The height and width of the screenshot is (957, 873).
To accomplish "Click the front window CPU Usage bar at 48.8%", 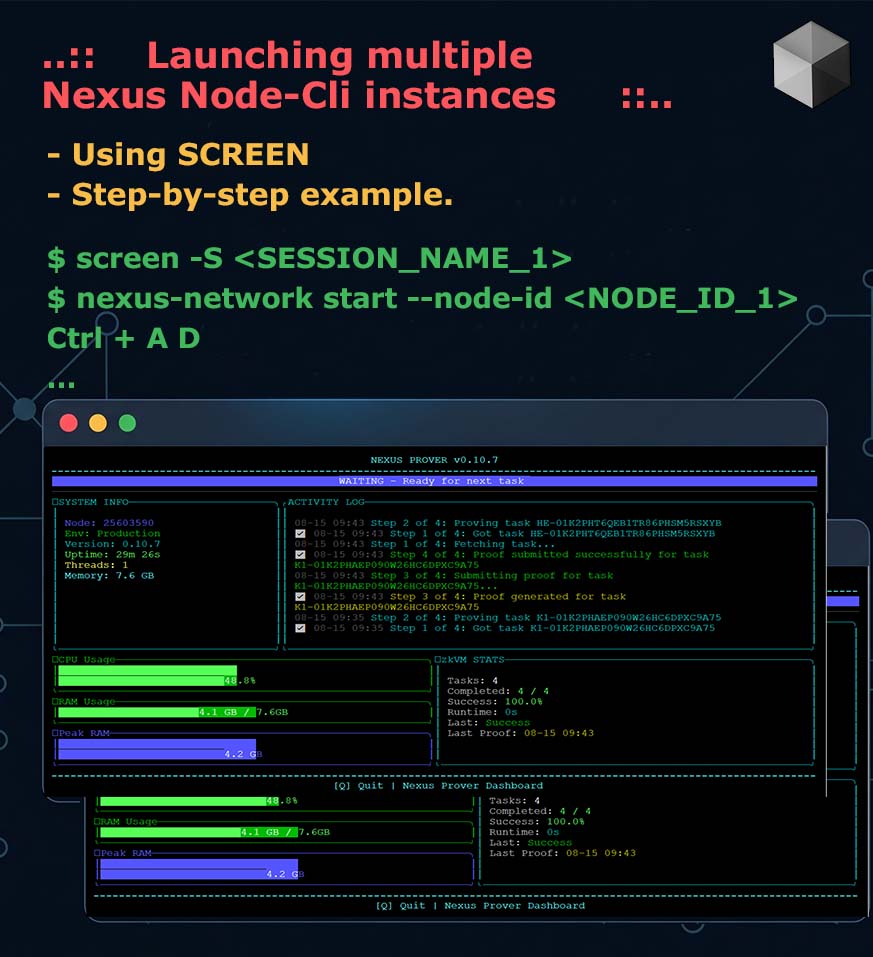I will pyautogui.click(x=148, y=676).
